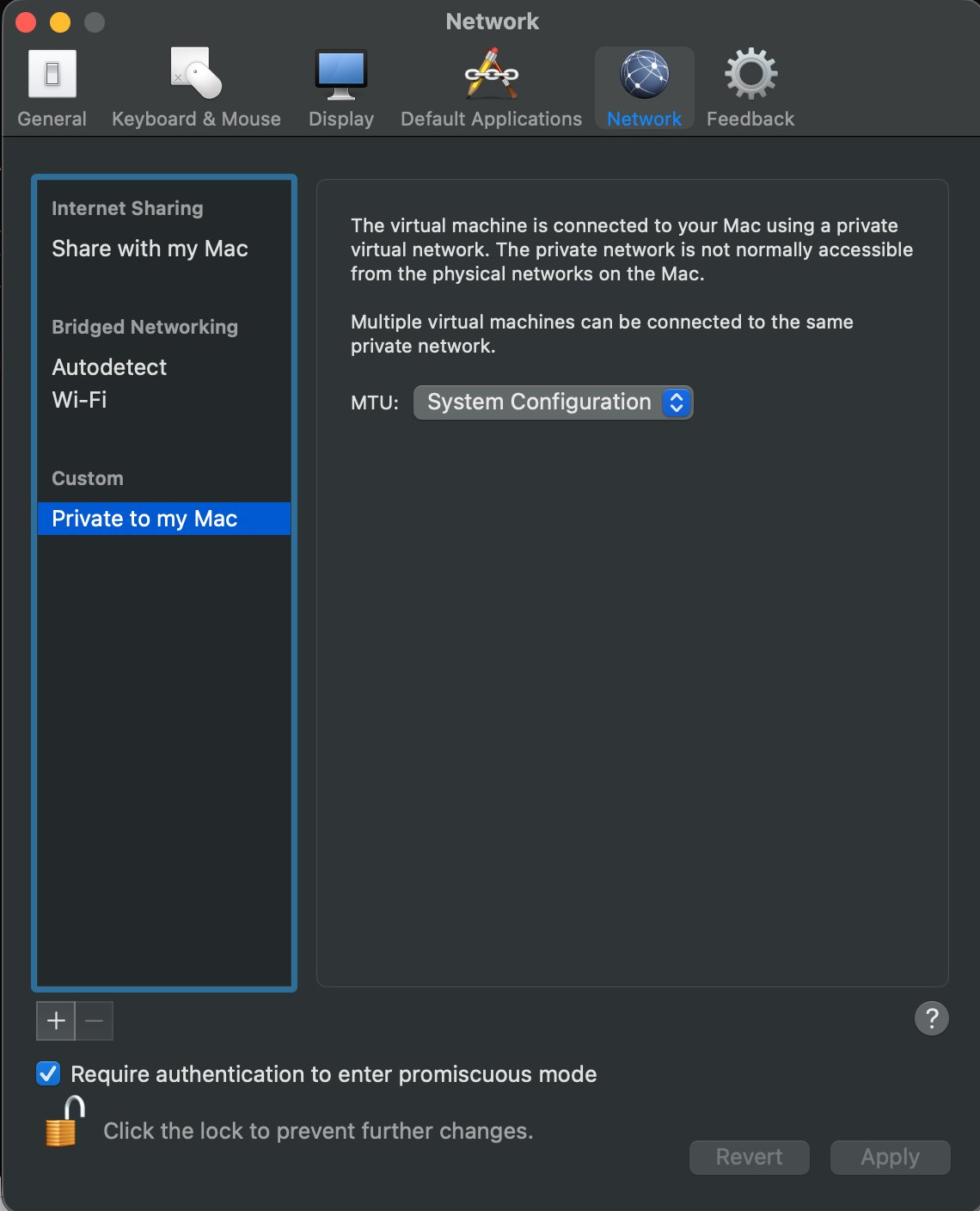This screenshot has width=980, height=1211.
Task: Select Share with my Mac networking
Action: point(150,249)
